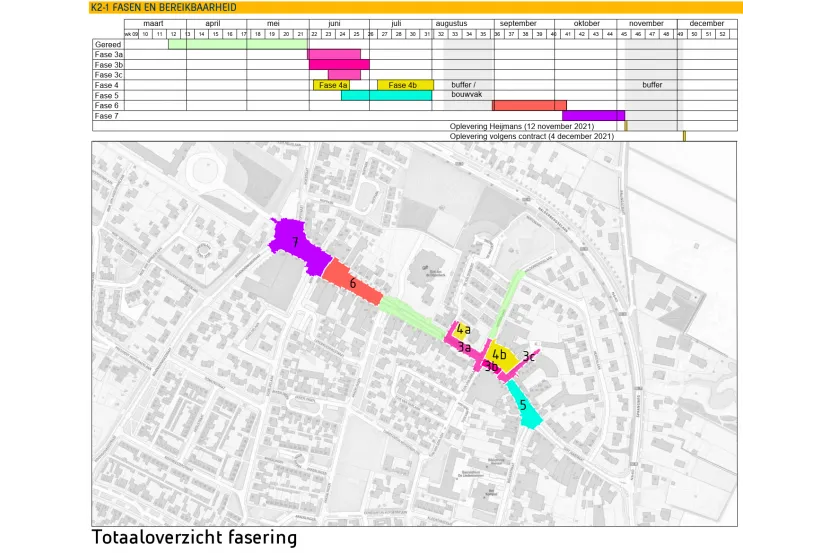Click the Oplevering volgens contract text
The width and height of the screenshot is (830, 553).
533,137
